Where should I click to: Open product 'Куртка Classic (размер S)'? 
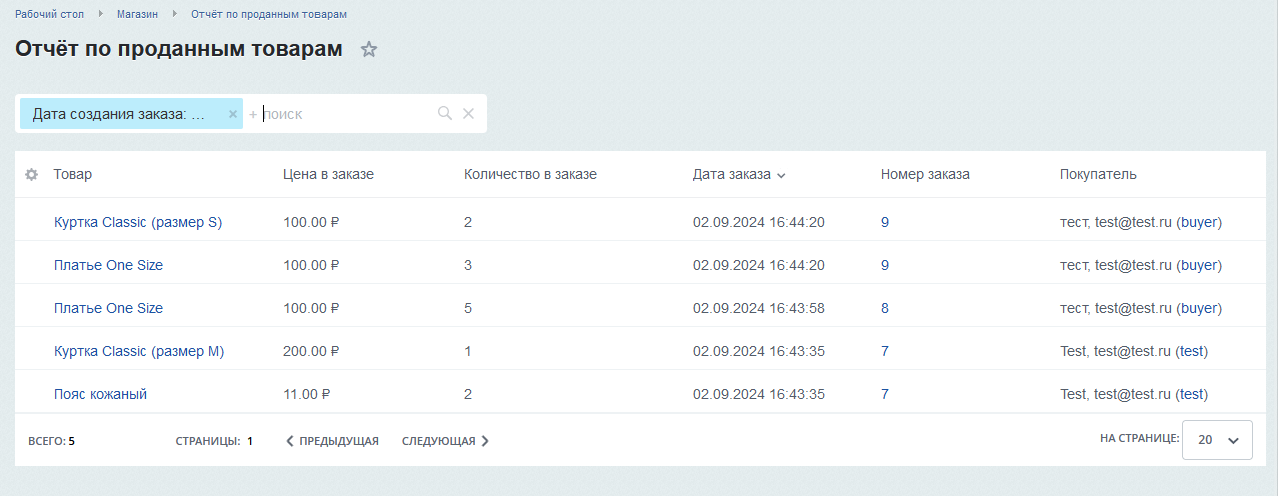click(x=138, y=223)
